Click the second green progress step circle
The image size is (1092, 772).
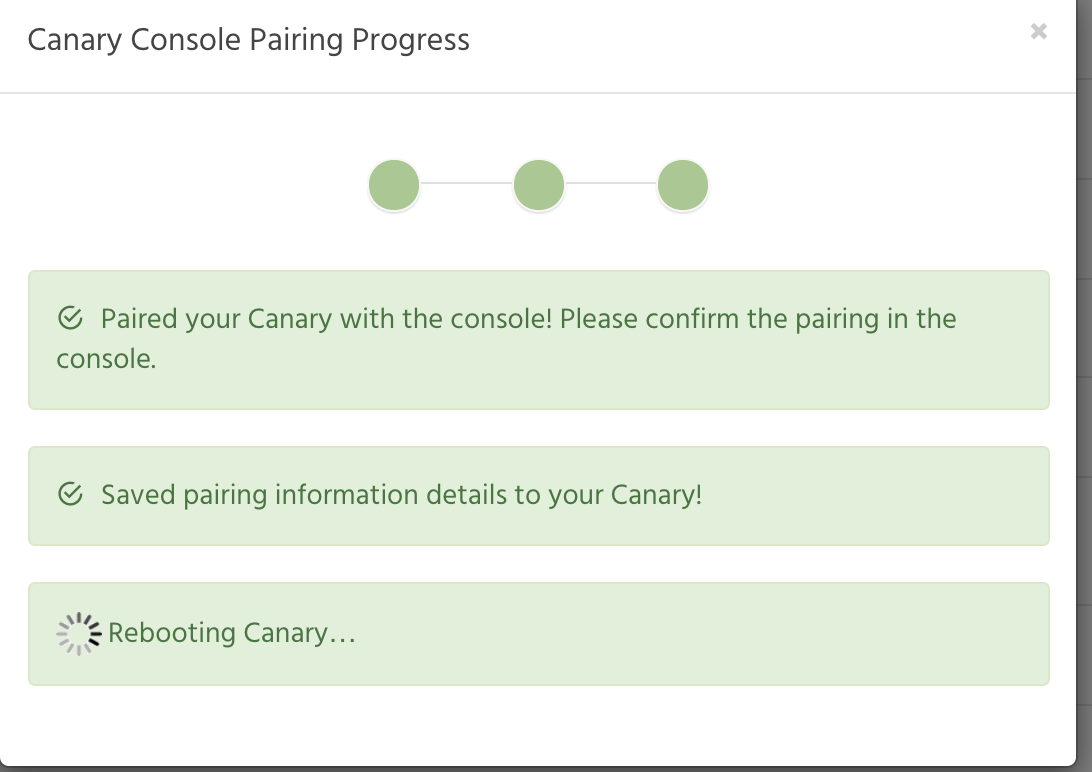tap(538, 184)
